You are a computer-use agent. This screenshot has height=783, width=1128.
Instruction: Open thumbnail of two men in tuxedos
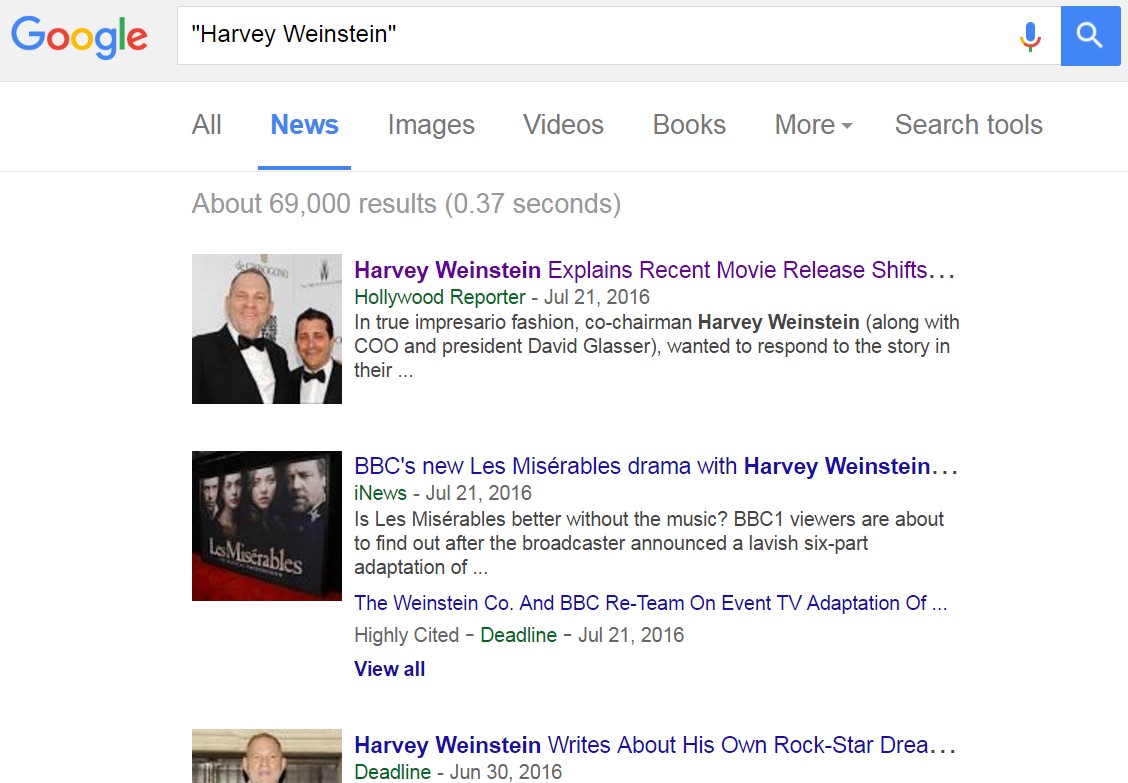tap(267, 329)
